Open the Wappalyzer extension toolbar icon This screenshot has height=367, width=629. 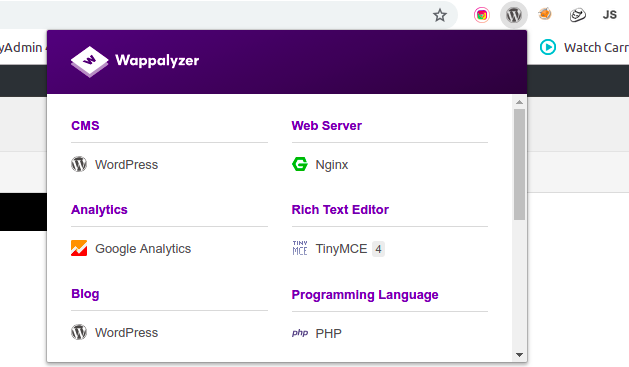click(x=513, y=15)
